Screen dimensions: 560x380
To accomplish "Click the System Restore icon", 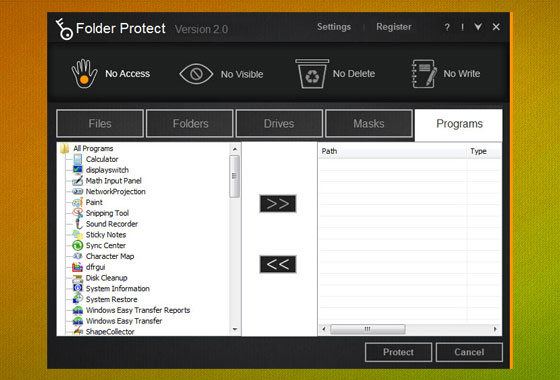I will pyautogui.click(x=78, y=299).
